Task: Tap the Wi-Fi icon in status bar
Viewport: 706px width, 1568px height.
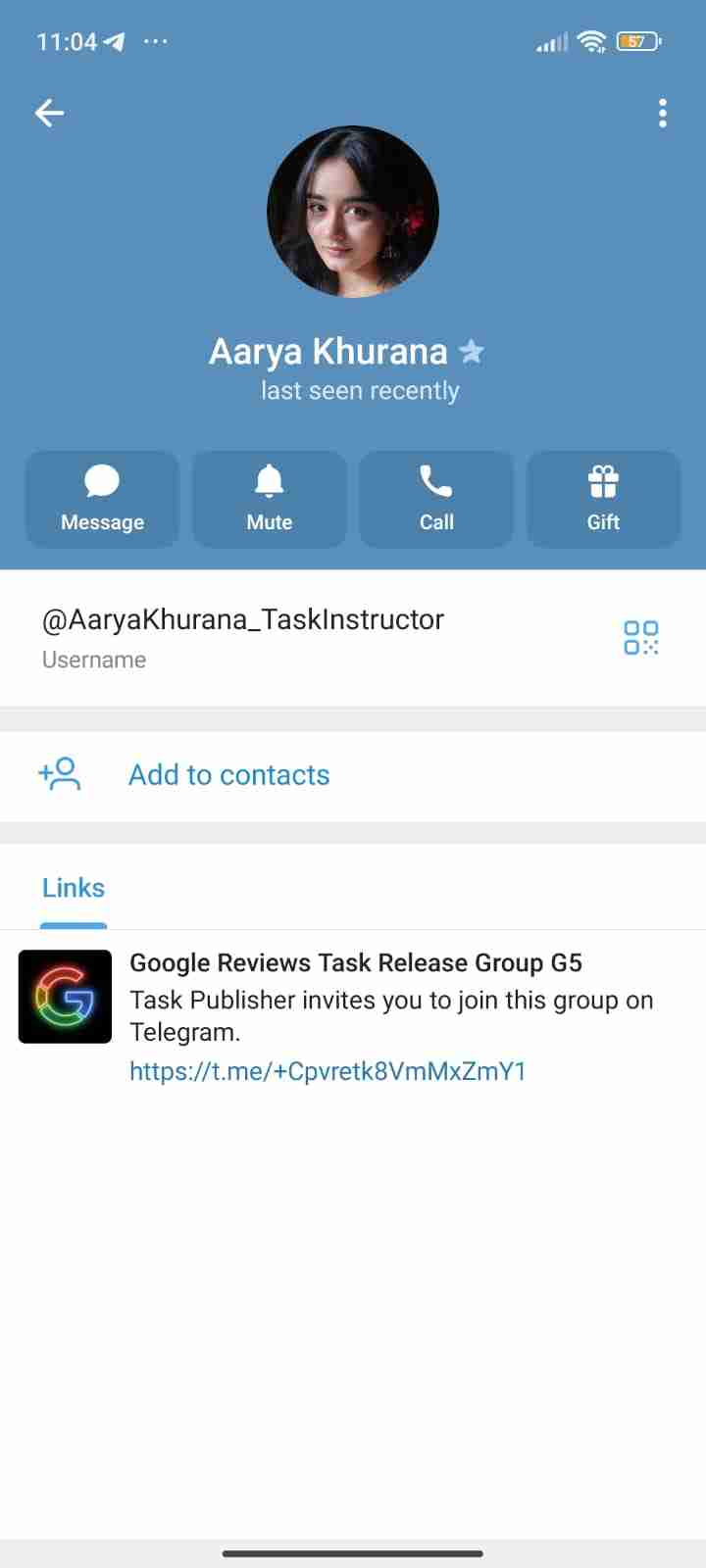Action: point(591,41)
